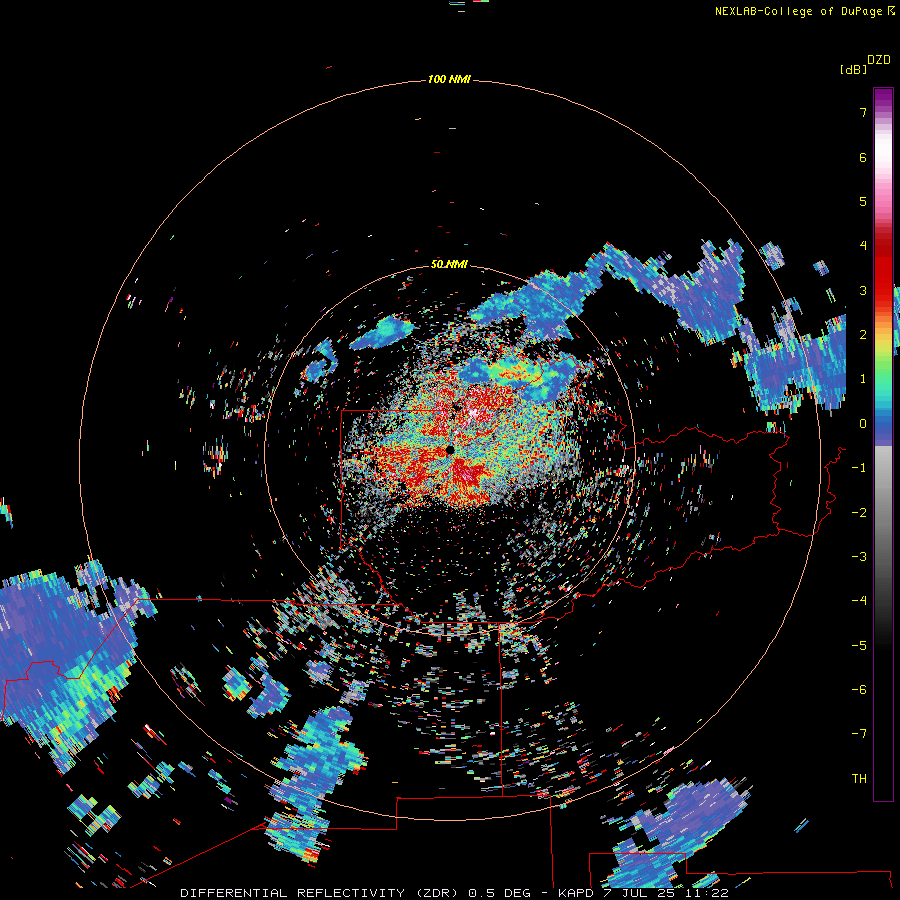The width and height of the screenshot is (900, 900).
Task: Click the 100 NMI range ring label
Action: [x=449, y=79]
